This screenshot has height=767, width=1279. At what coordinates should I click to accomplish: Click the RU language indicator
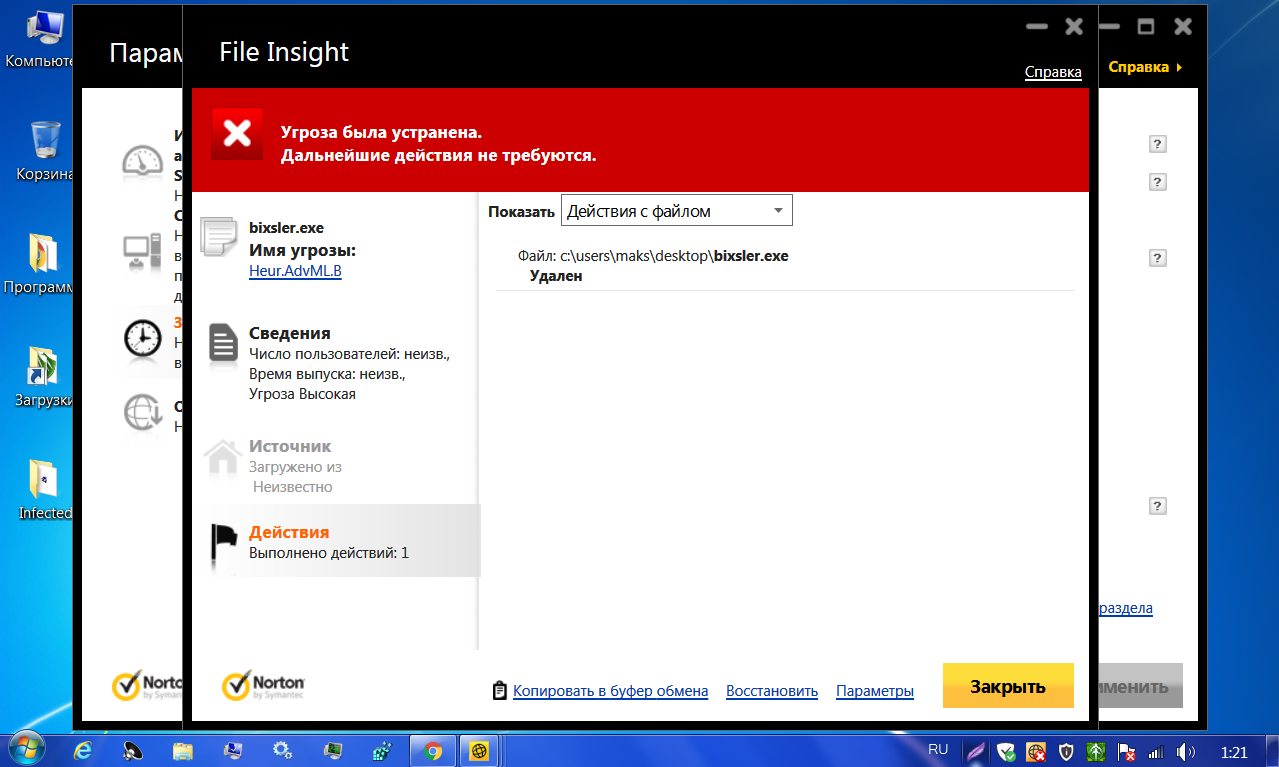938,749
